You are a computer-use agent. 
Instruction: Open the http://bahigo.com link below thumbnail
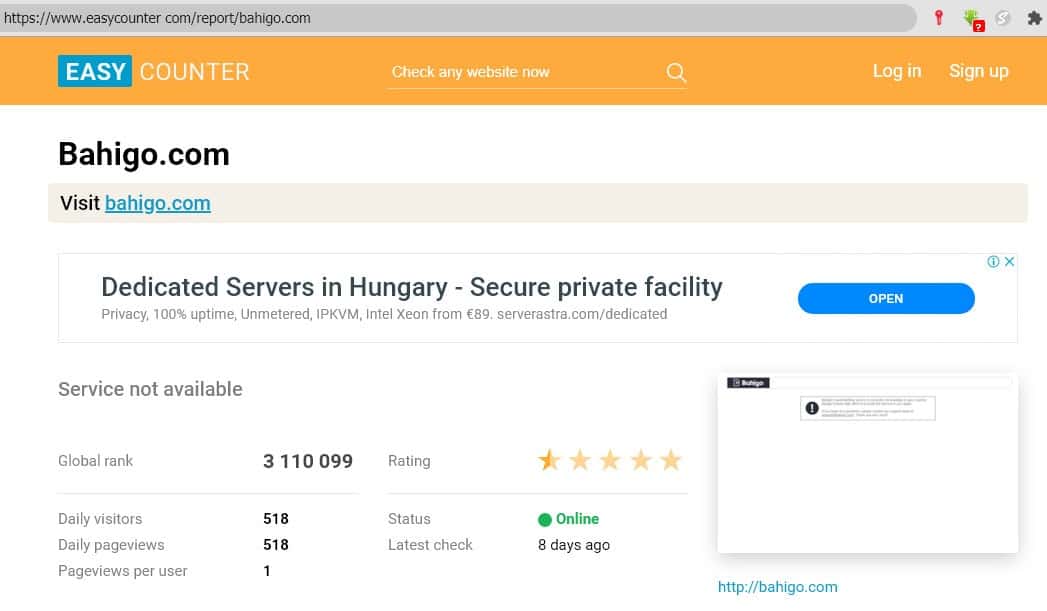[x=777, y=587]
